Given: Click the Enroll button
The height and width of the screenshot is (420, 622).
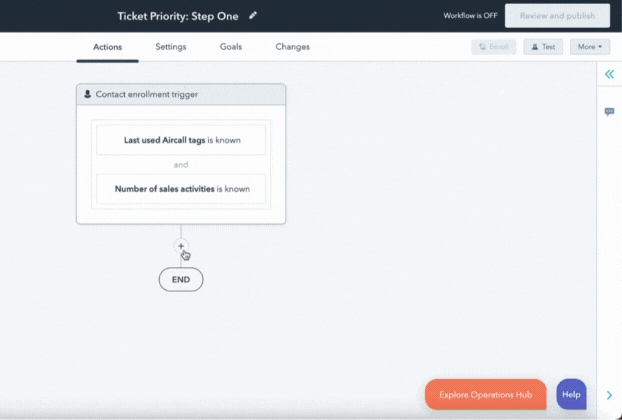Looking at the screenshot, I should click(493, 47).
